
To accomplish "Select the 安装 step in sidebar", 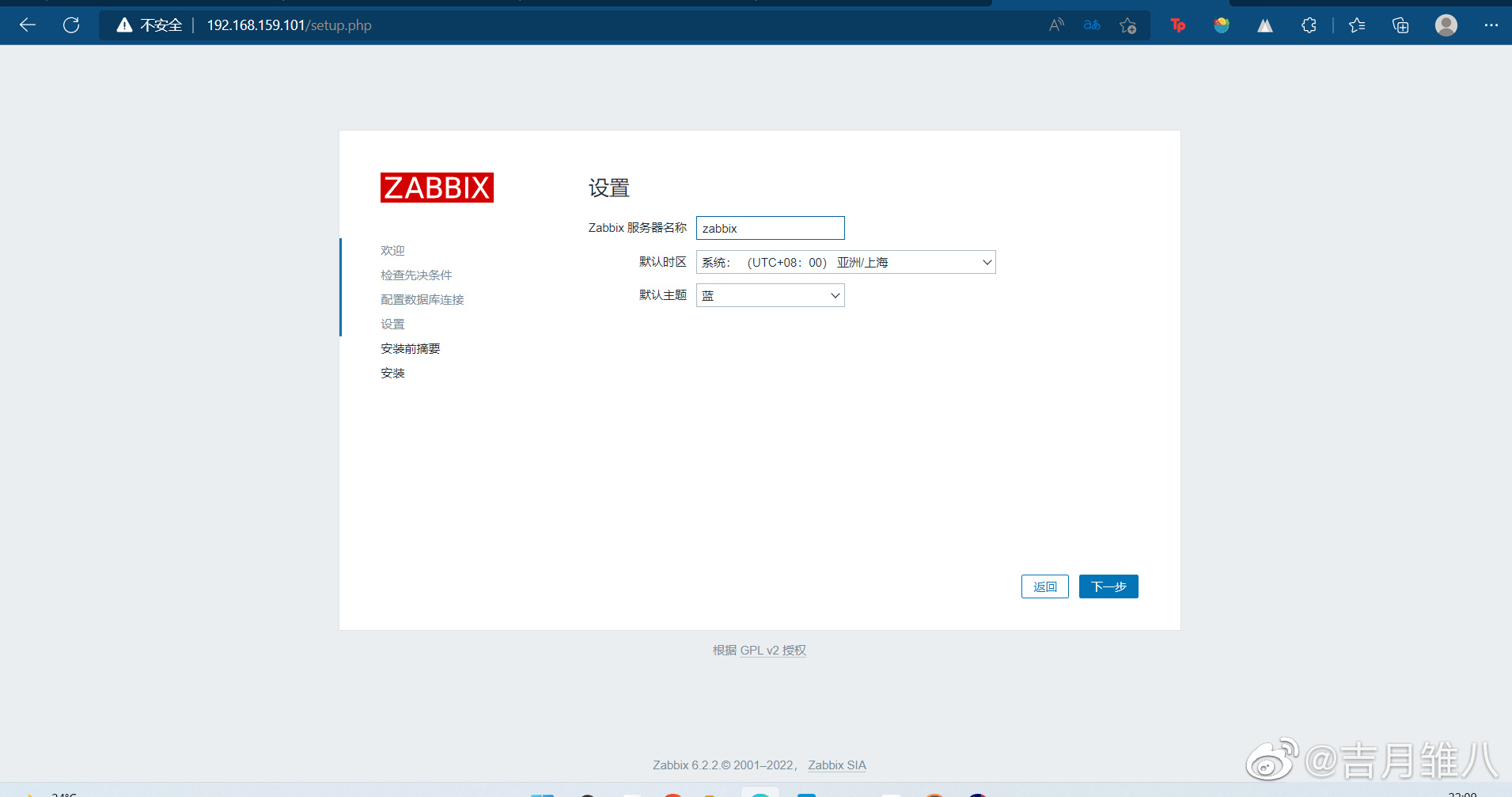I will tap(392, 373).
